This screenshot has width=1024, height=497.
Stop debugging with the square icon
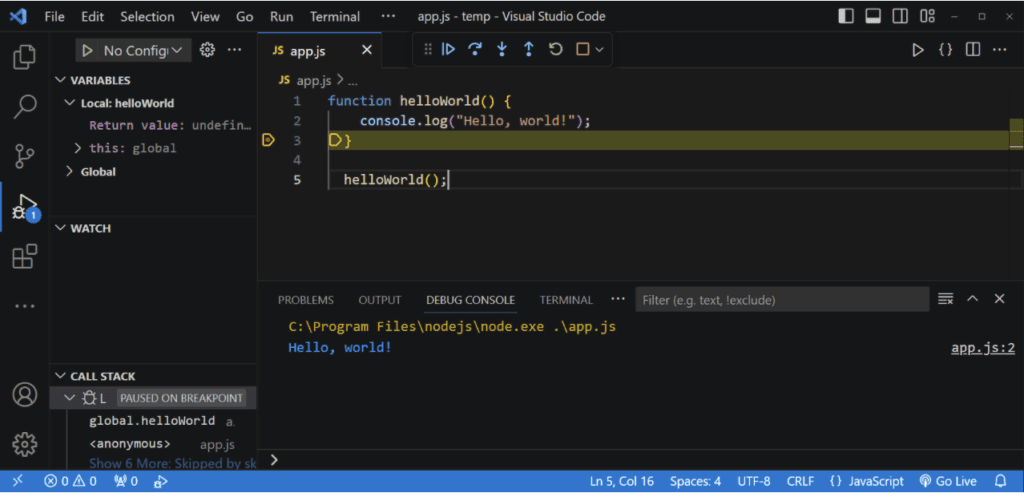click(583, 49)
